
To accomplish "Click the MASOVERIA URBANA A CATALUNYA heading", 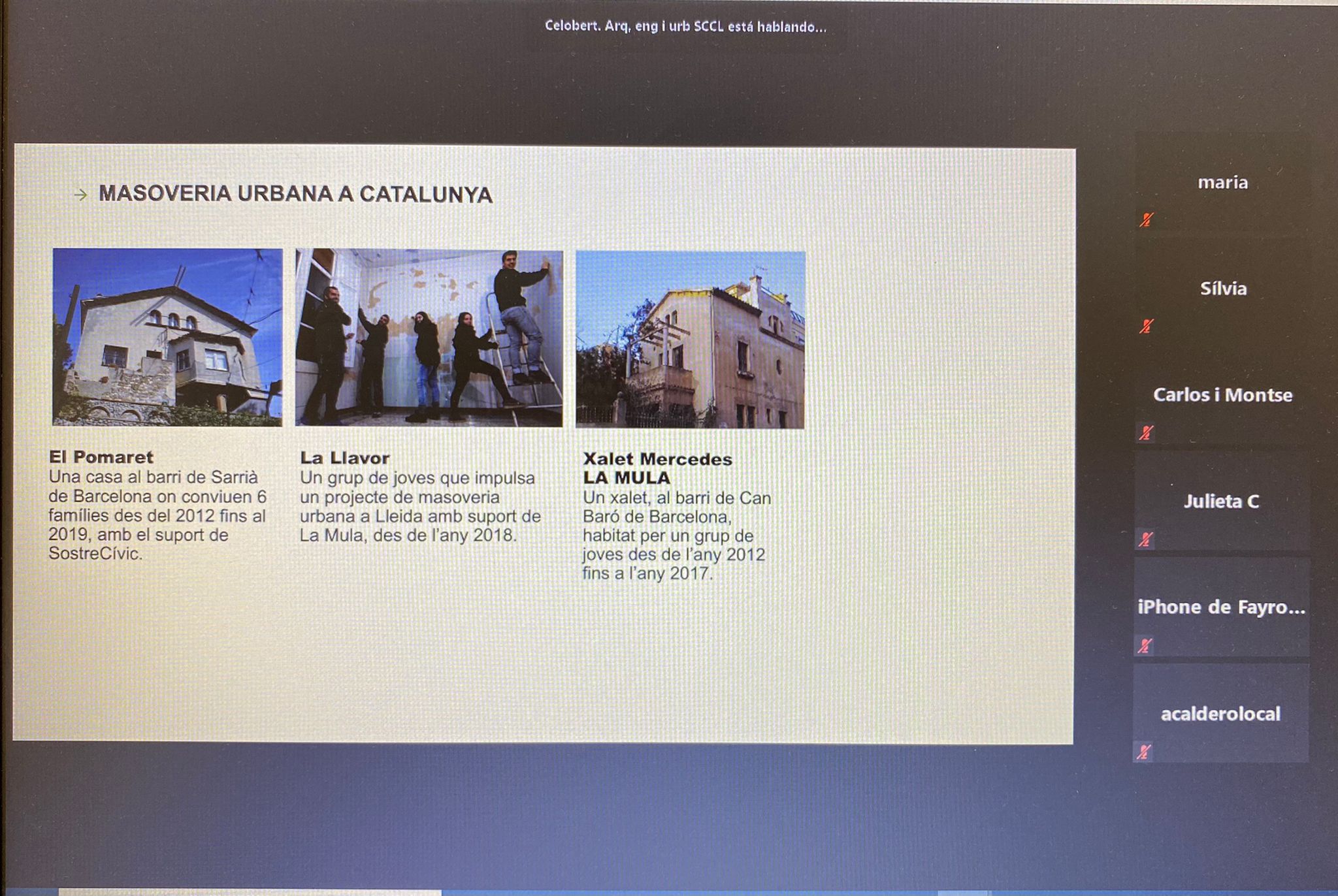I will [295, 194].
